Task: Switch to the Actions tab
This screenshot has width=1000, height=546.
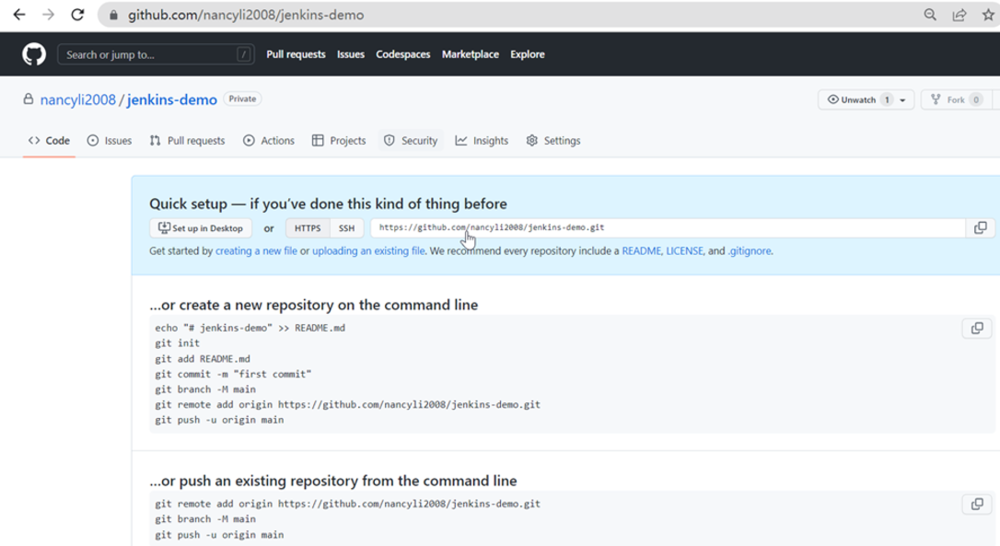Action: click(268, 141)
